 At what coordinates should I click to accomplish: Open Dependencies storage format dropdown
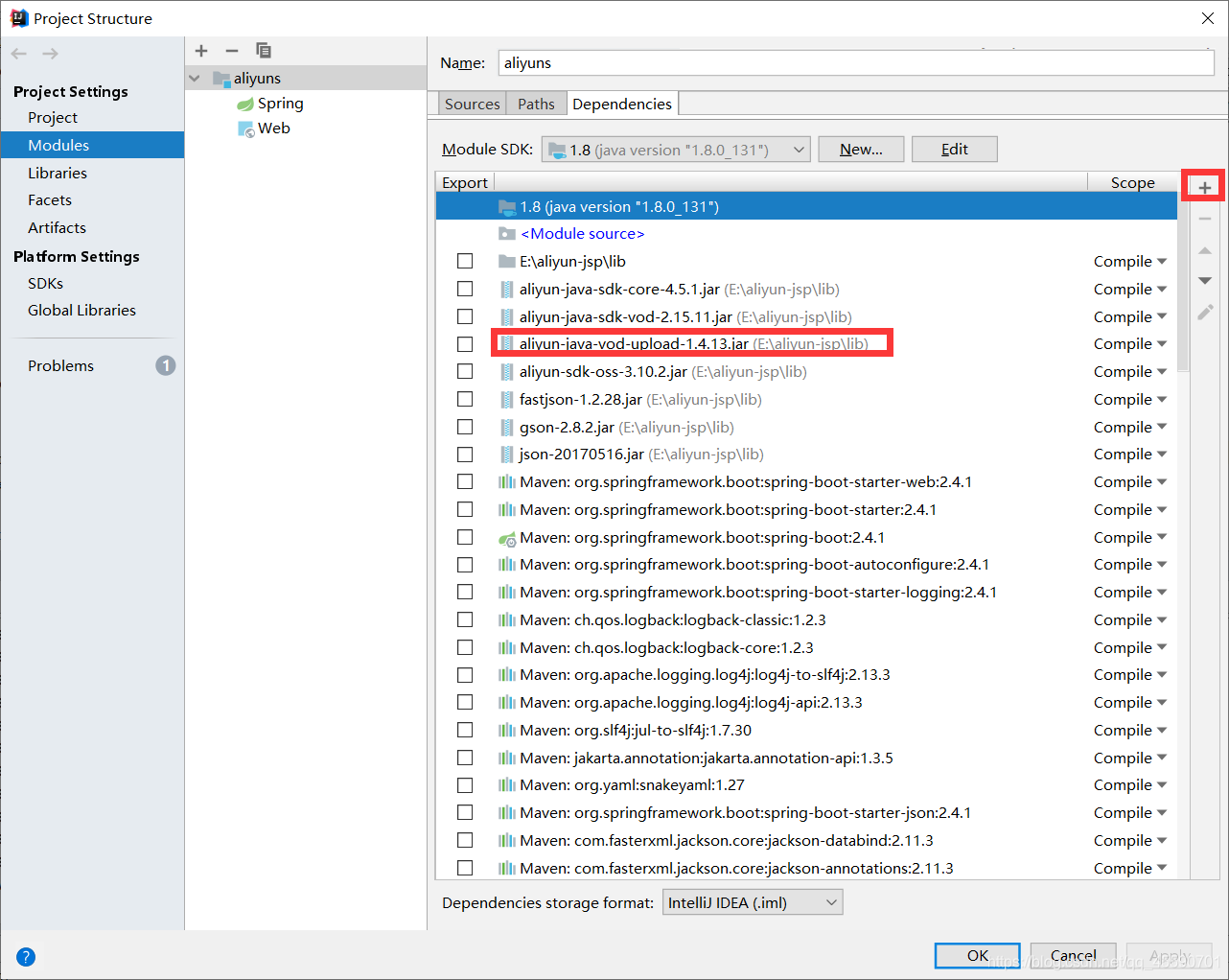[753, 902]
